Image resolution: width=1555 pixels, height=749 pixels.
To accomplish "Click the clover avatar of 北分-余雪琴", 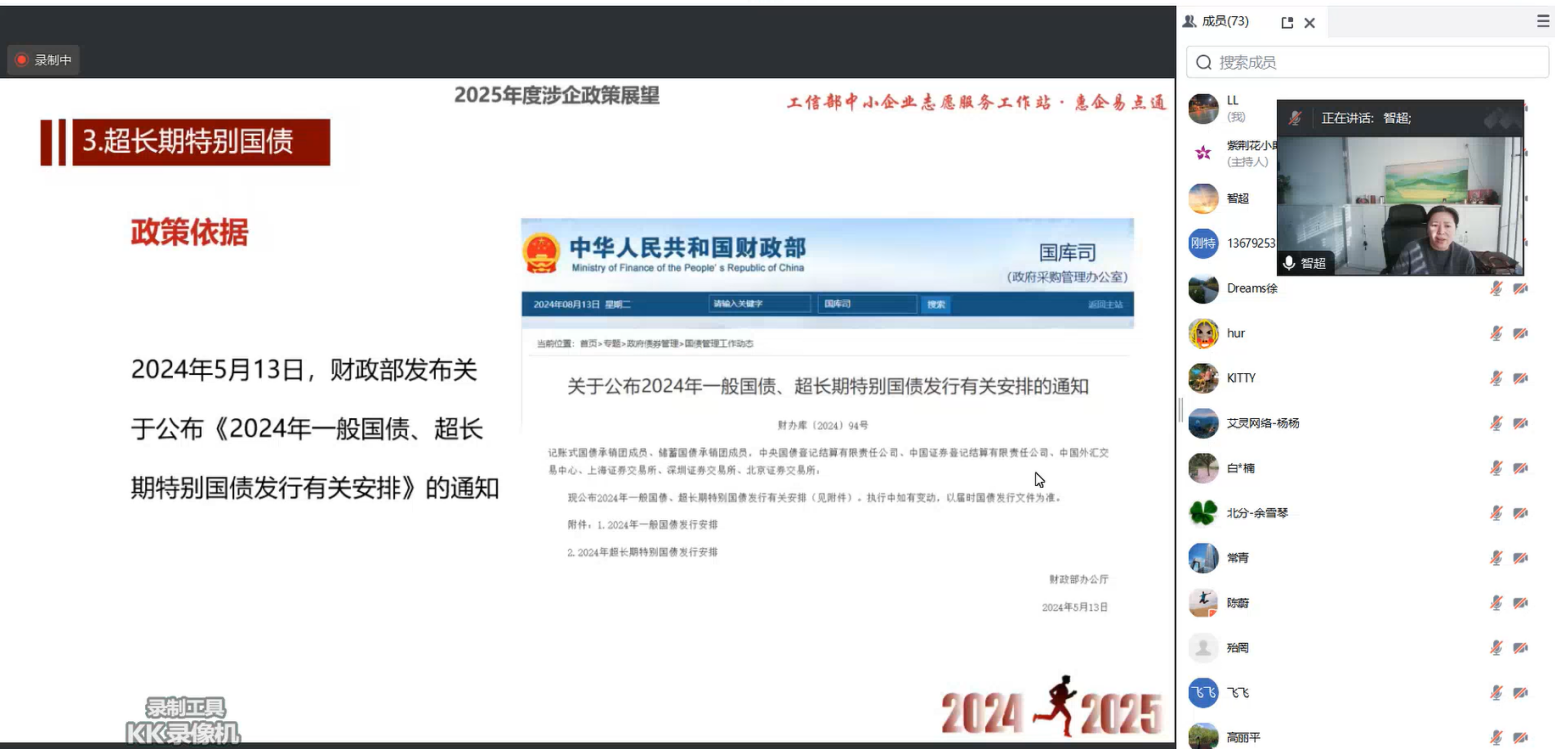I will click(1203, 513).
